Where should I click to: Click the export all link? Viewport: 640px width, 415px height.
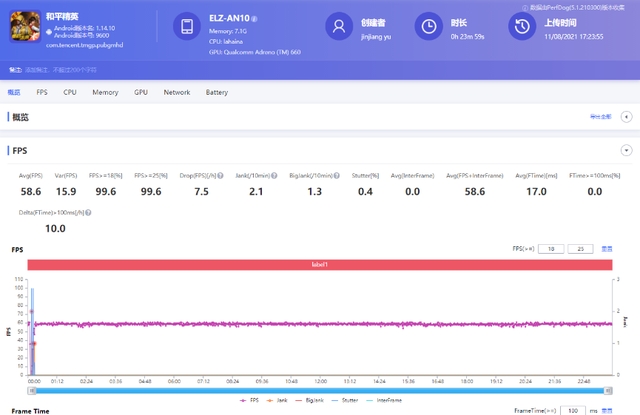pyautogui.click(x=601, y=117)
